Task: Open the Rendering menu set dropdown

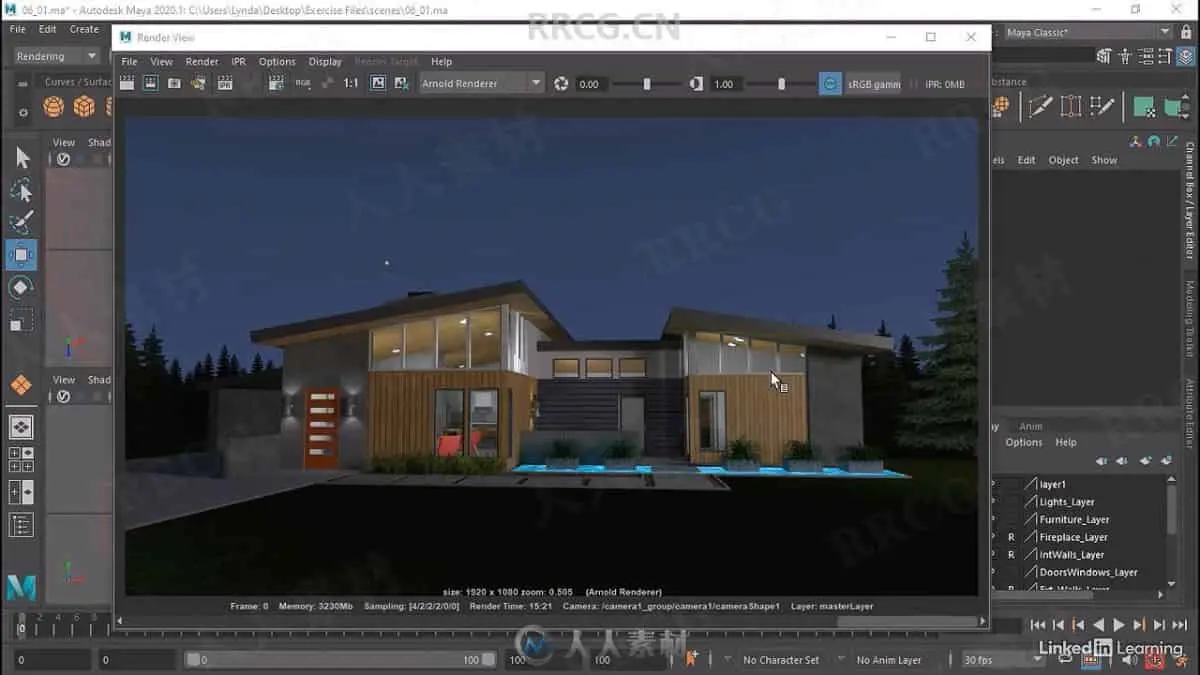Action: [x=56, y=56]
